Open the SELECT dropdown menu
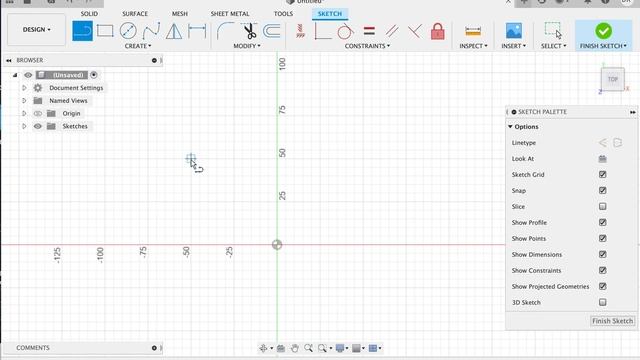Viewport: 640px width, 360px height. coord(553,46)
